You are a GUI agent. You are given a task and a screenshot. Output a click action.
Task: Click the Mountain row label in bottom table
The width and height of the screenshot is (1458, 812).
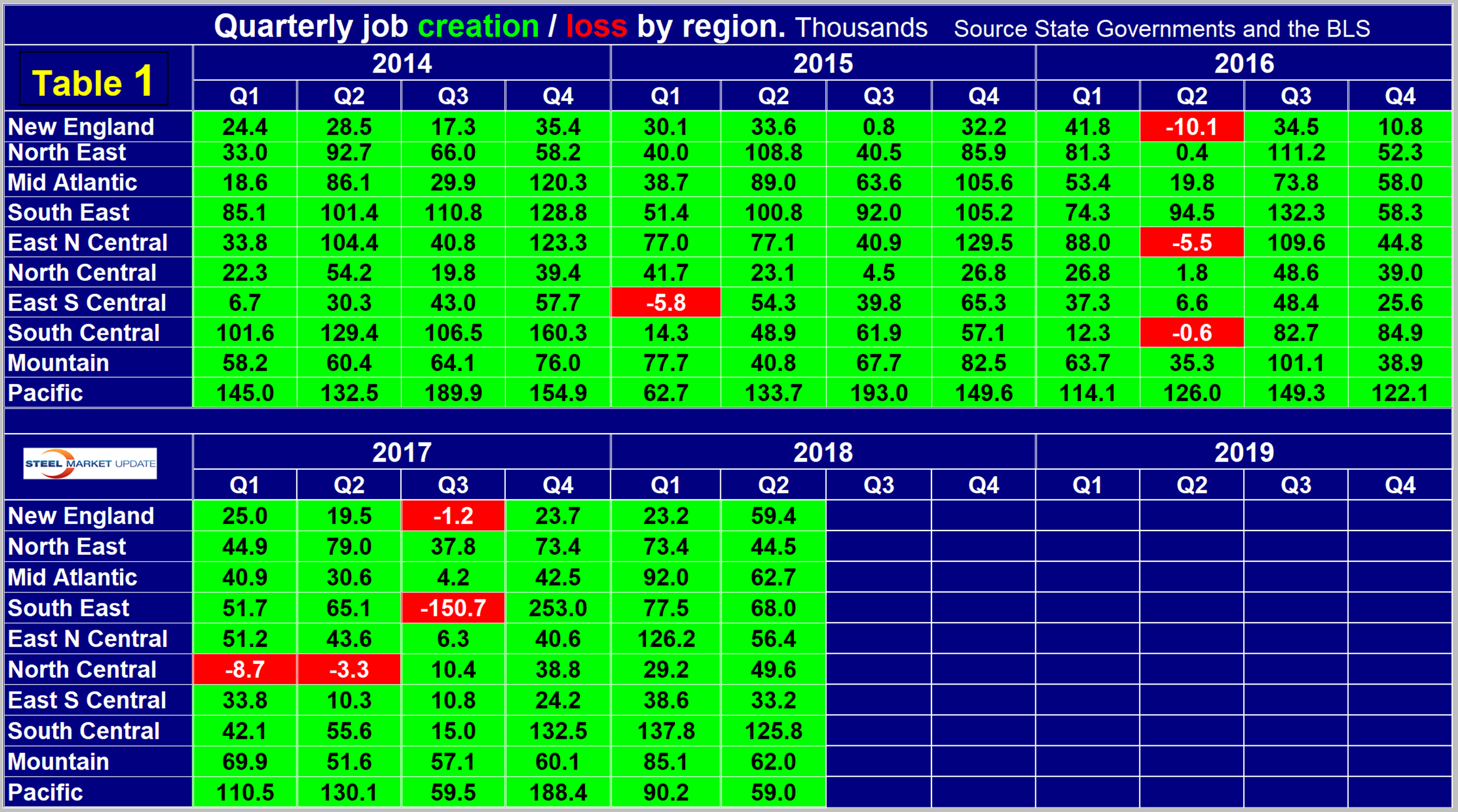tap(58, 761)
